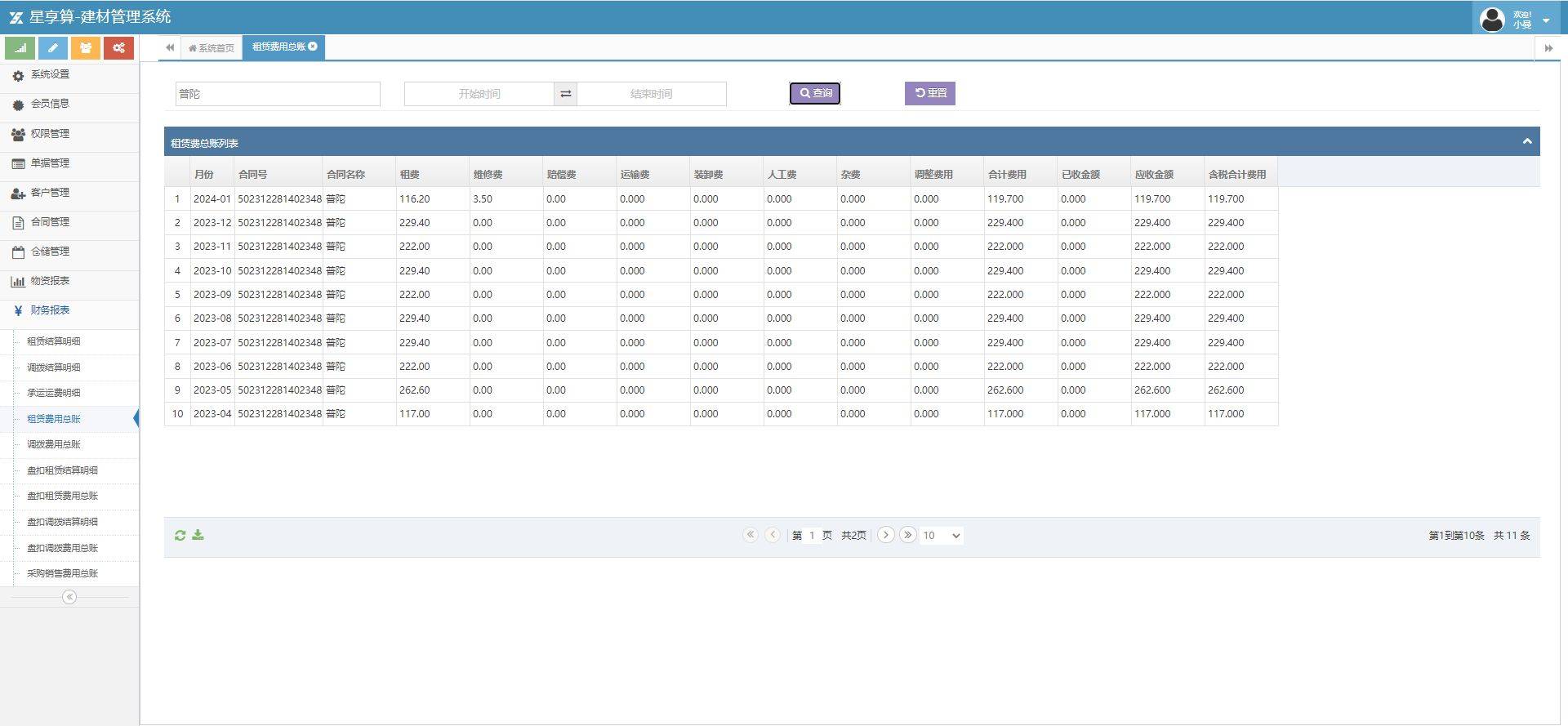The image size is (1568, 726).
Task: Open the 合同管理 menu
Action: (50, 222)
